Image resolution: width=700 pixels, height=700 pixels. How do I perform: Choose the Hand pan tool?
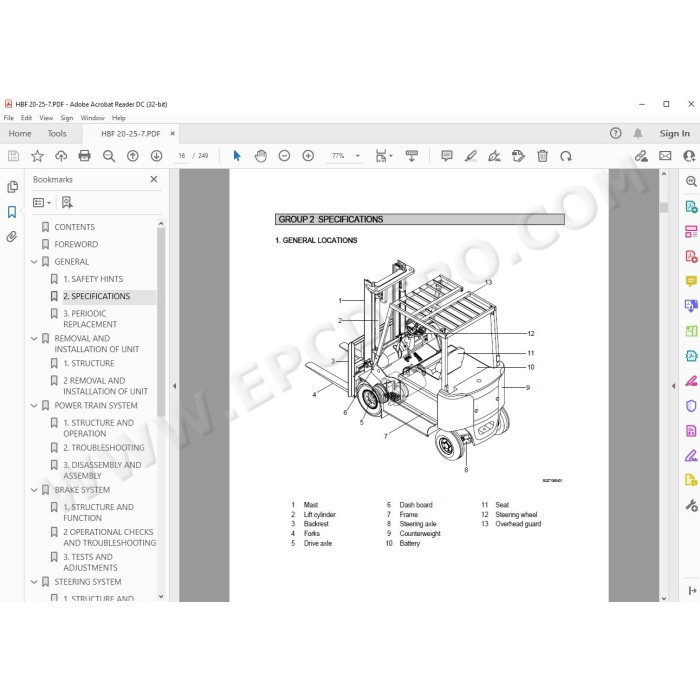261,156
